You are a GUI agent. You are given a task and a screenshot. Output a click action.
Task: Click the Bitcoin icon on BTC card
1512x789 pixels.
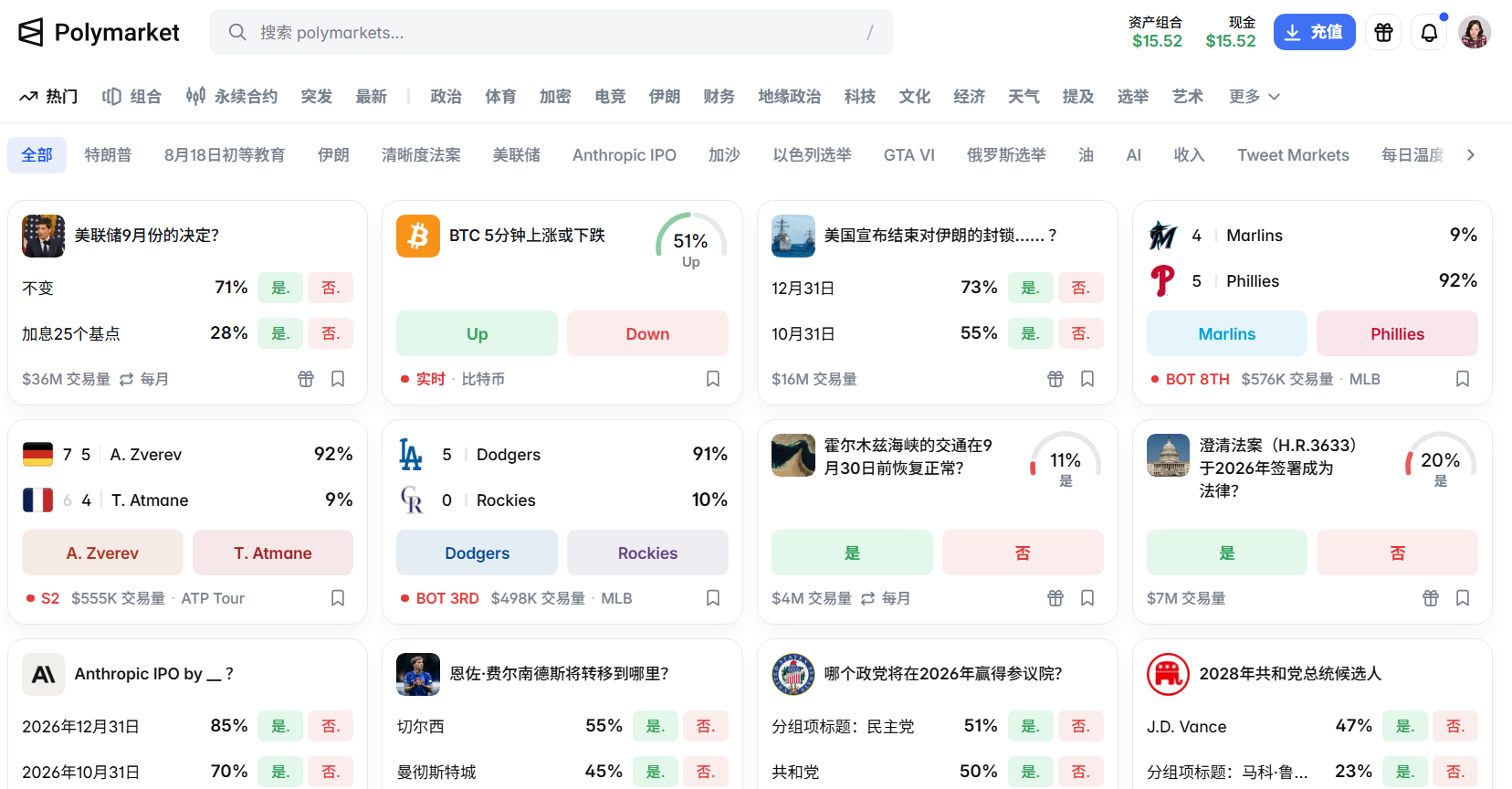(418, 236)
